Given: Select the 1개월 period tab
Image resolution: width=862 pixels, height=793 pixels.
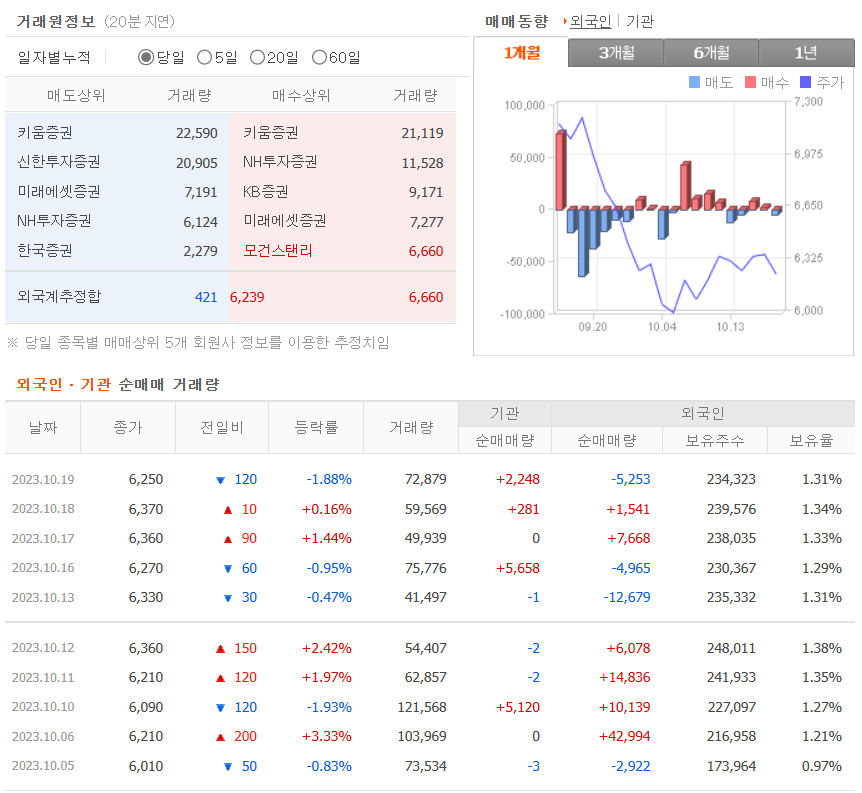Looking at the screenshot, I should pos(520,51).
